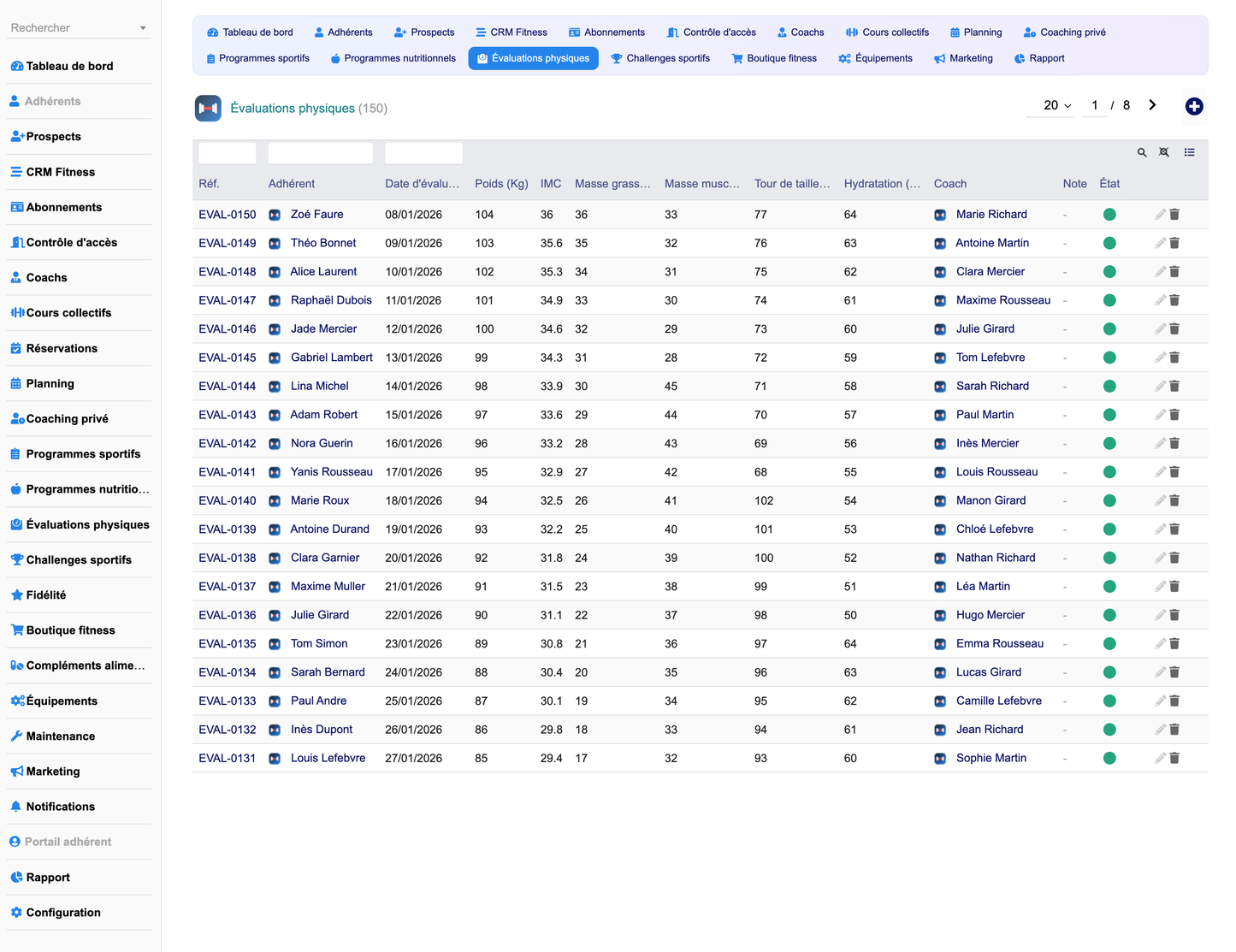Click edit pencil icon for EVAL-0138

[1160, 558]
